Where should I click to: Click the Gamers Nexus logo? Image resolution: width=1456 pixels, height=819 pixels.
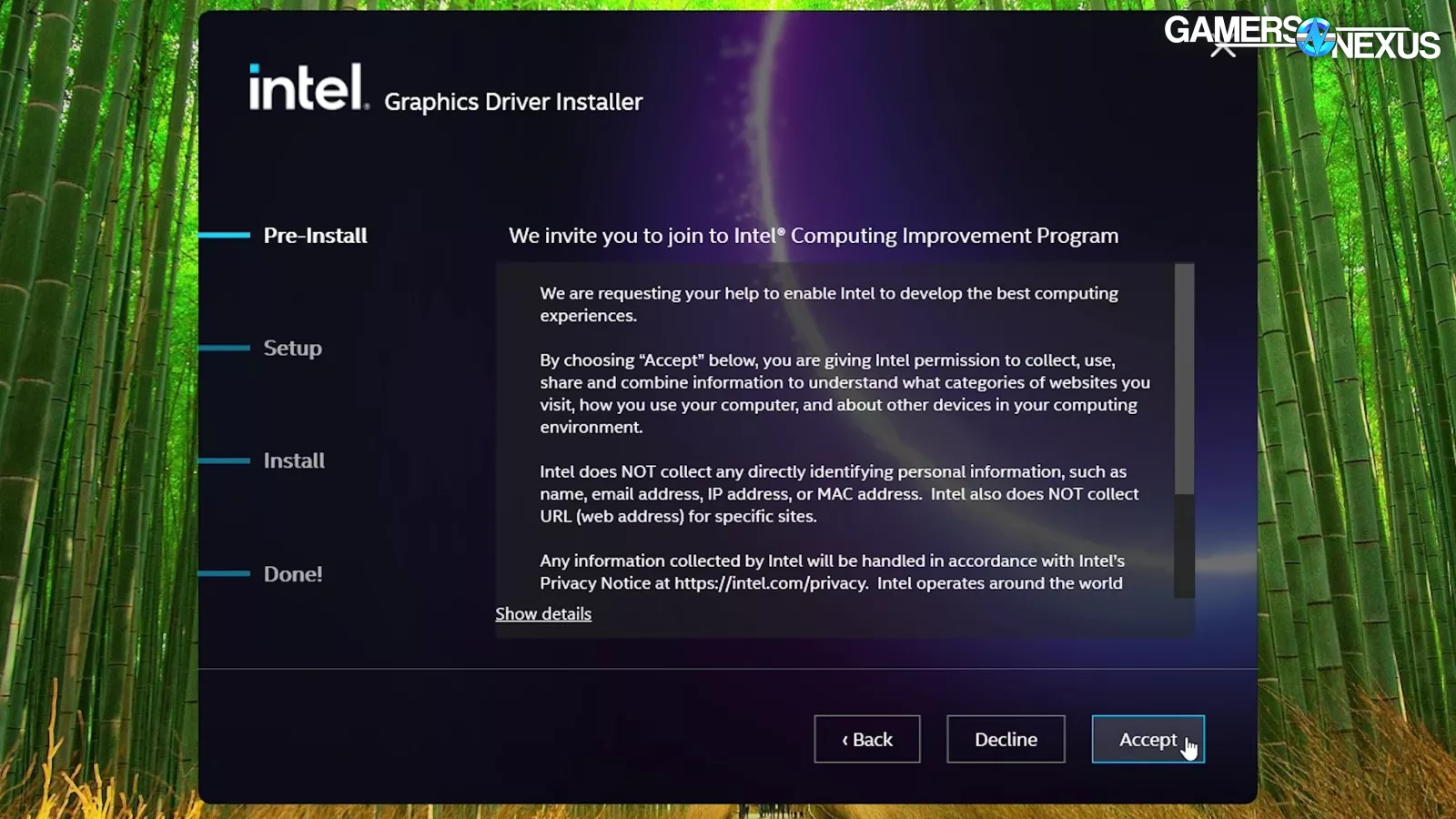(x=1301, y=38)
